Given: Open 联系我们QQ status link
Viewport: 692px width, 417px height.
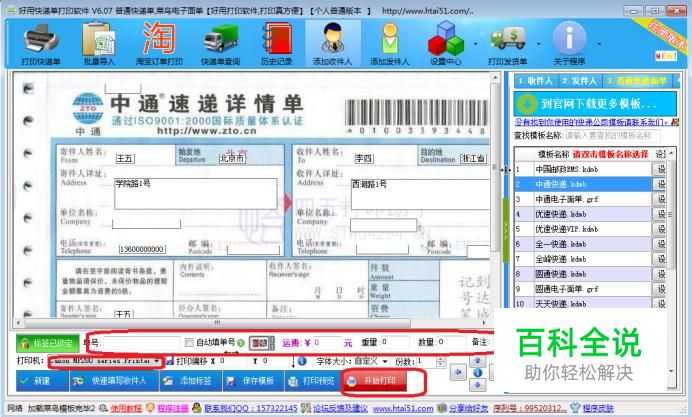Looking at the screenshot, I should point(251,409).
